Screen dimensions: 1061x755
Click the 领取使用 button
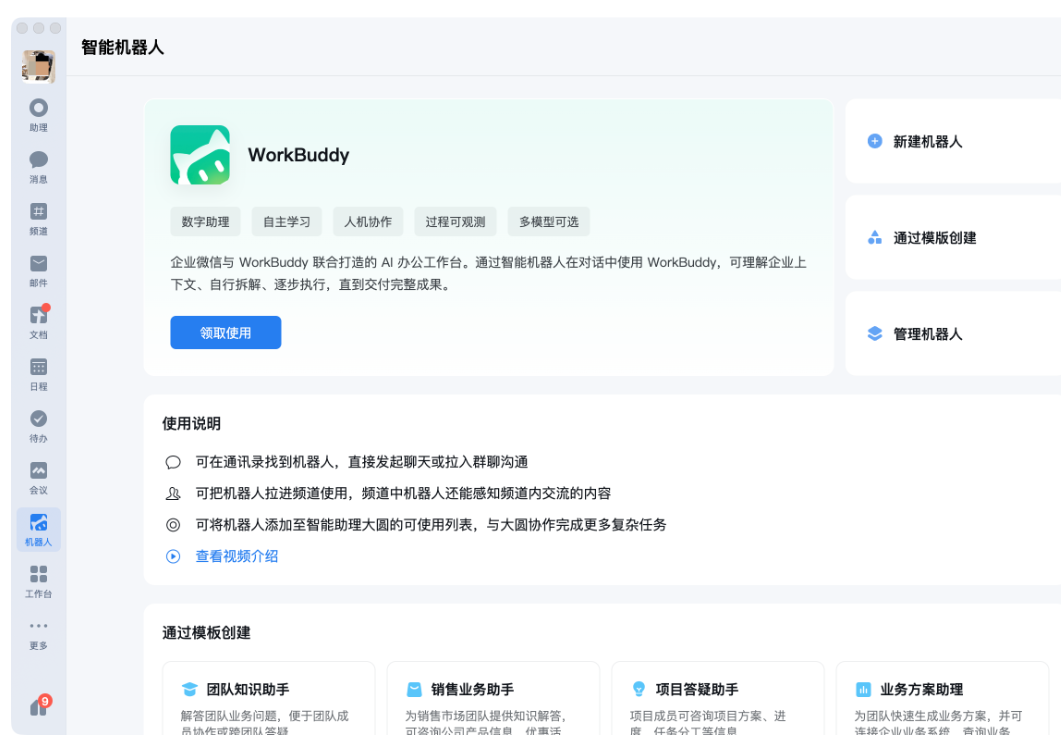tap(225, 333)
